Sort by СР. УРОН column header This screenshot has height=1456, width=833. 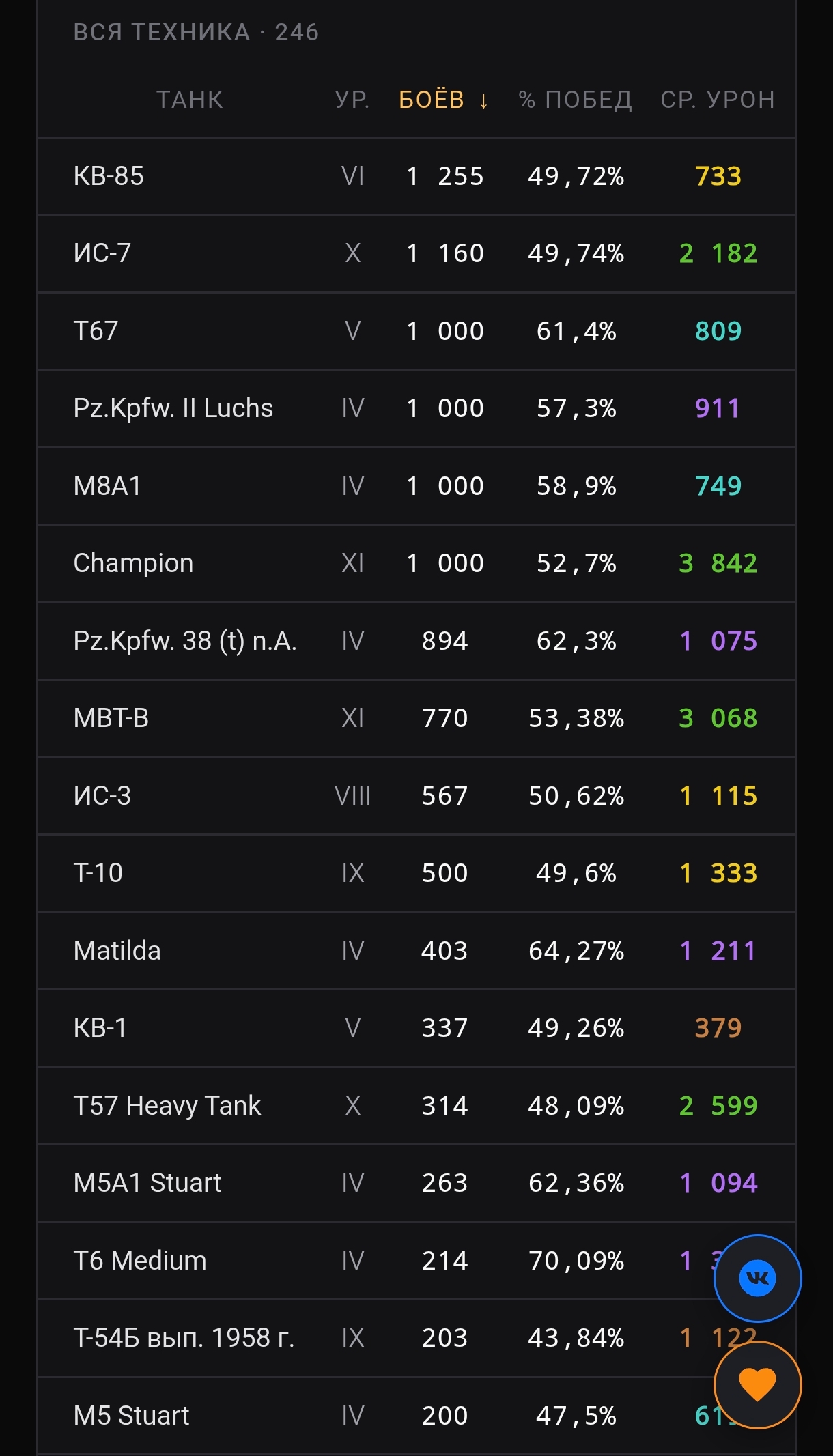718,100
